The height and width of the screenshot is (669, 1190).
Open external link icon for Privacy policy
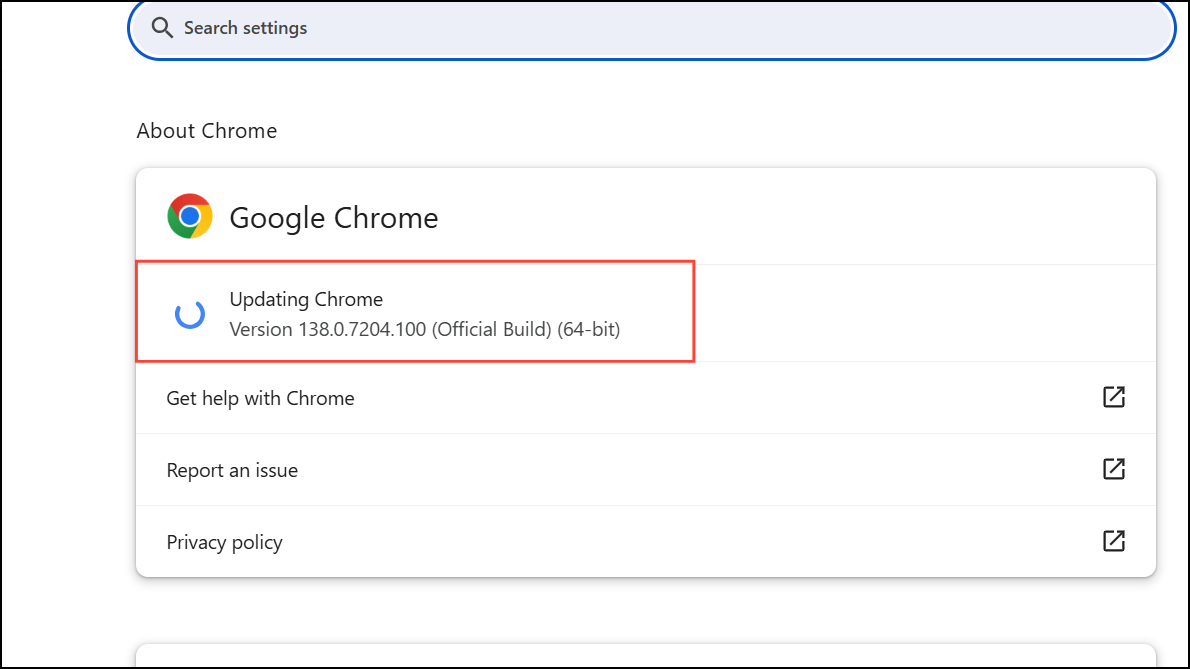[x=1113, y=541]
